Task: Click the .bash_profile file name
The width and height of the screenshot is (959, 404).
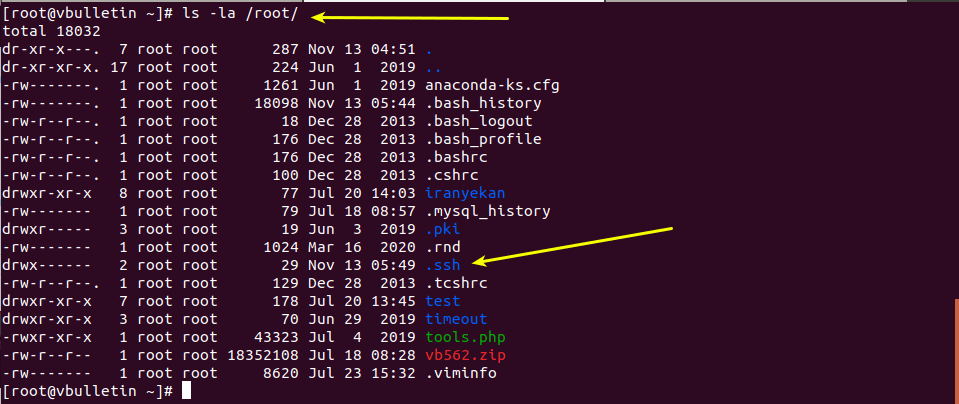Action: pyautogui.click(x=483, y=139)
